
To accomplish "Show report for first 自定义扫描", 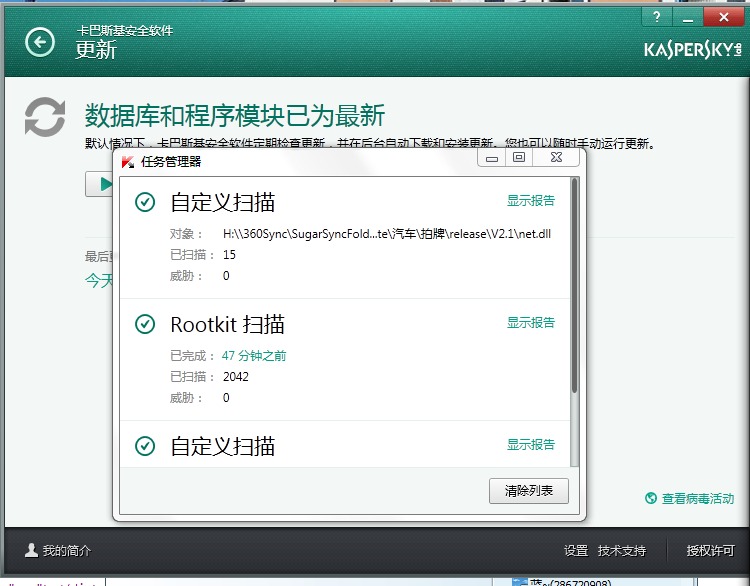I will [x=530, y=200].
